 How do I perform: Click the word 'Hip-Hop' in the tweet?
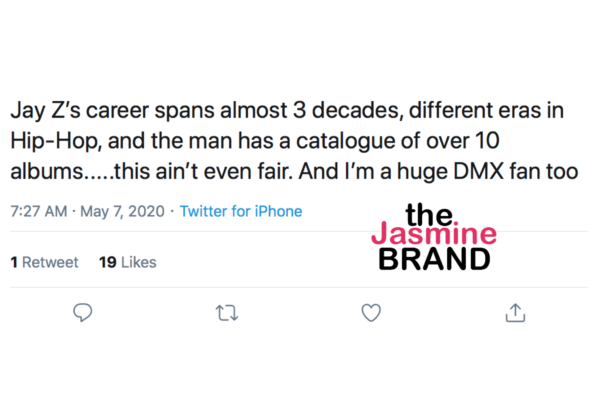pos(55,141)
